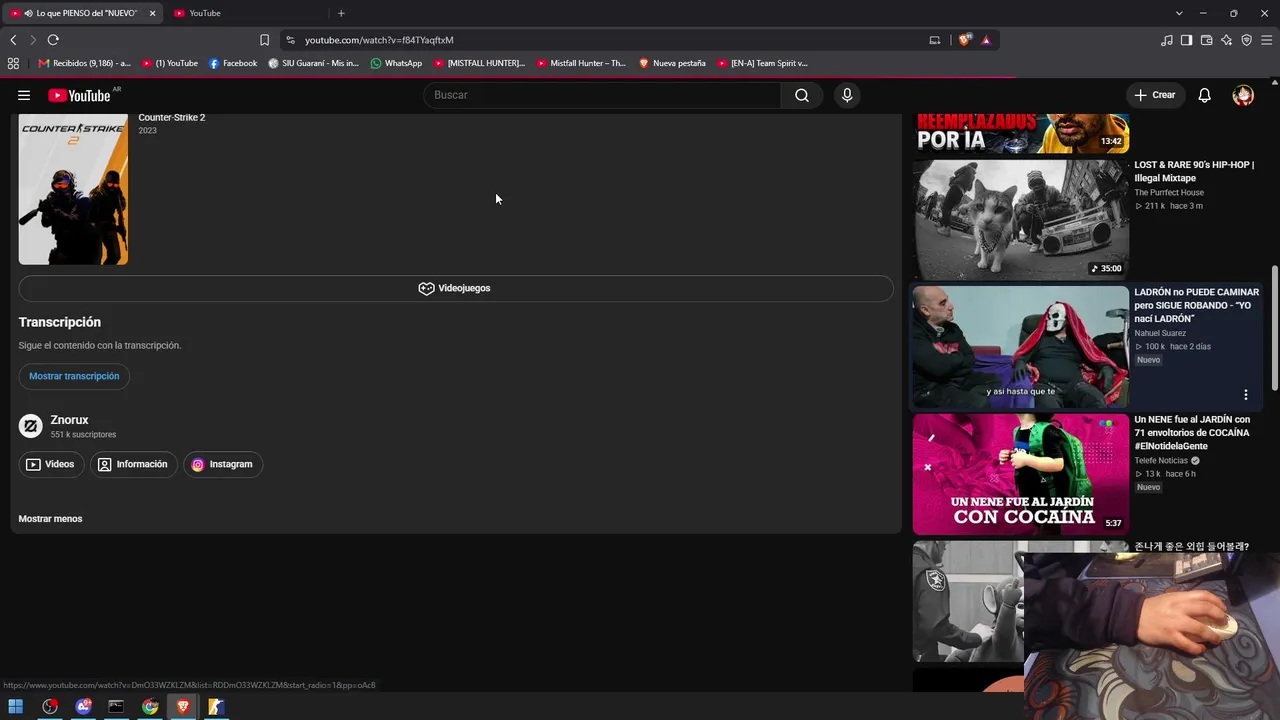The width and height of the screenshot is (1280, 720).
Task: Toggle the browser sidebar panel
Action: pyautogui.click(x=1186, y=40)
